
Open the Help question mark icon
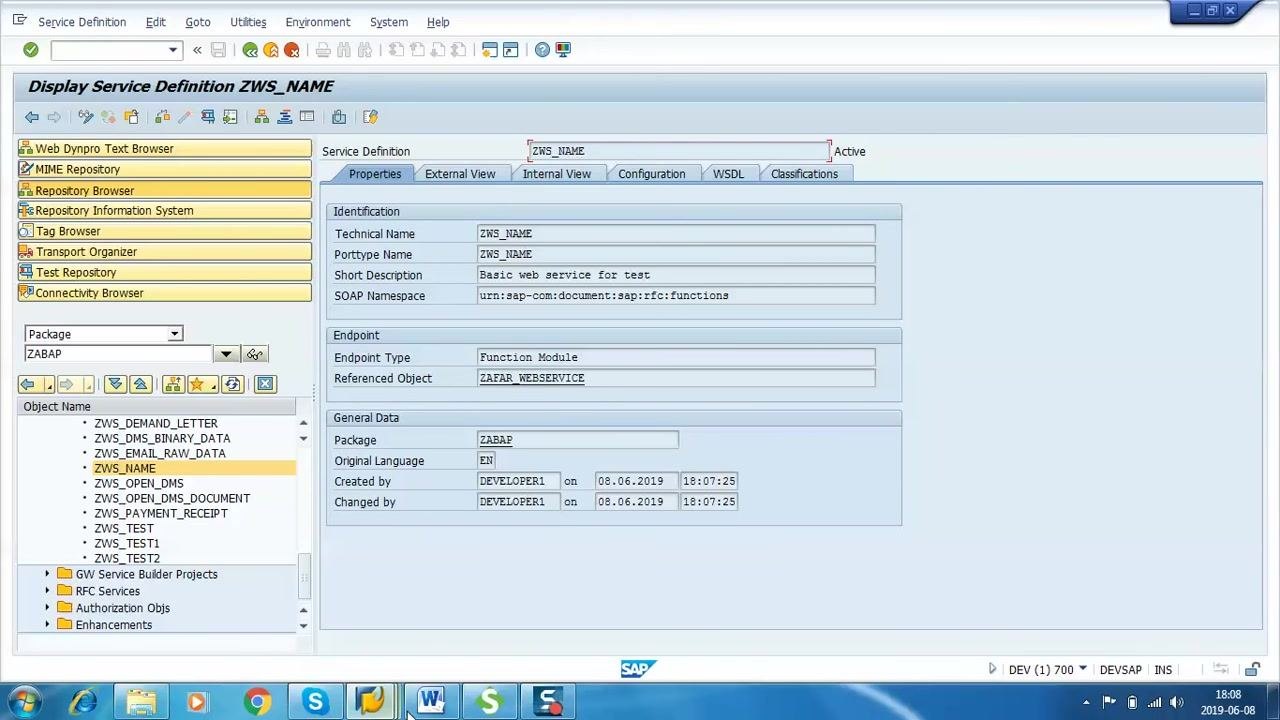coord(542,50)
